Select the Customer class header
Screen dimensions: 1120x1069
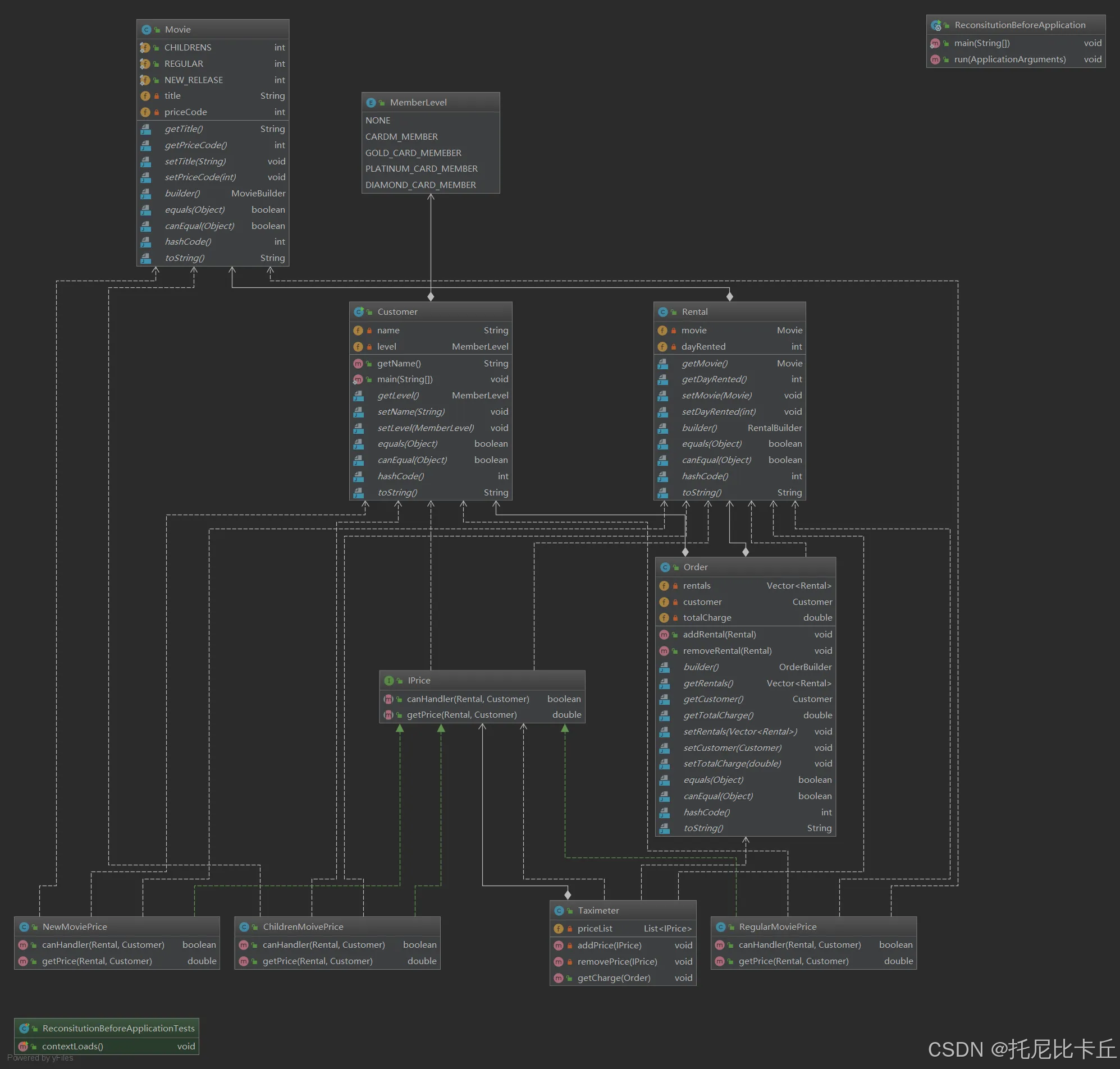[x=397, y=311]
